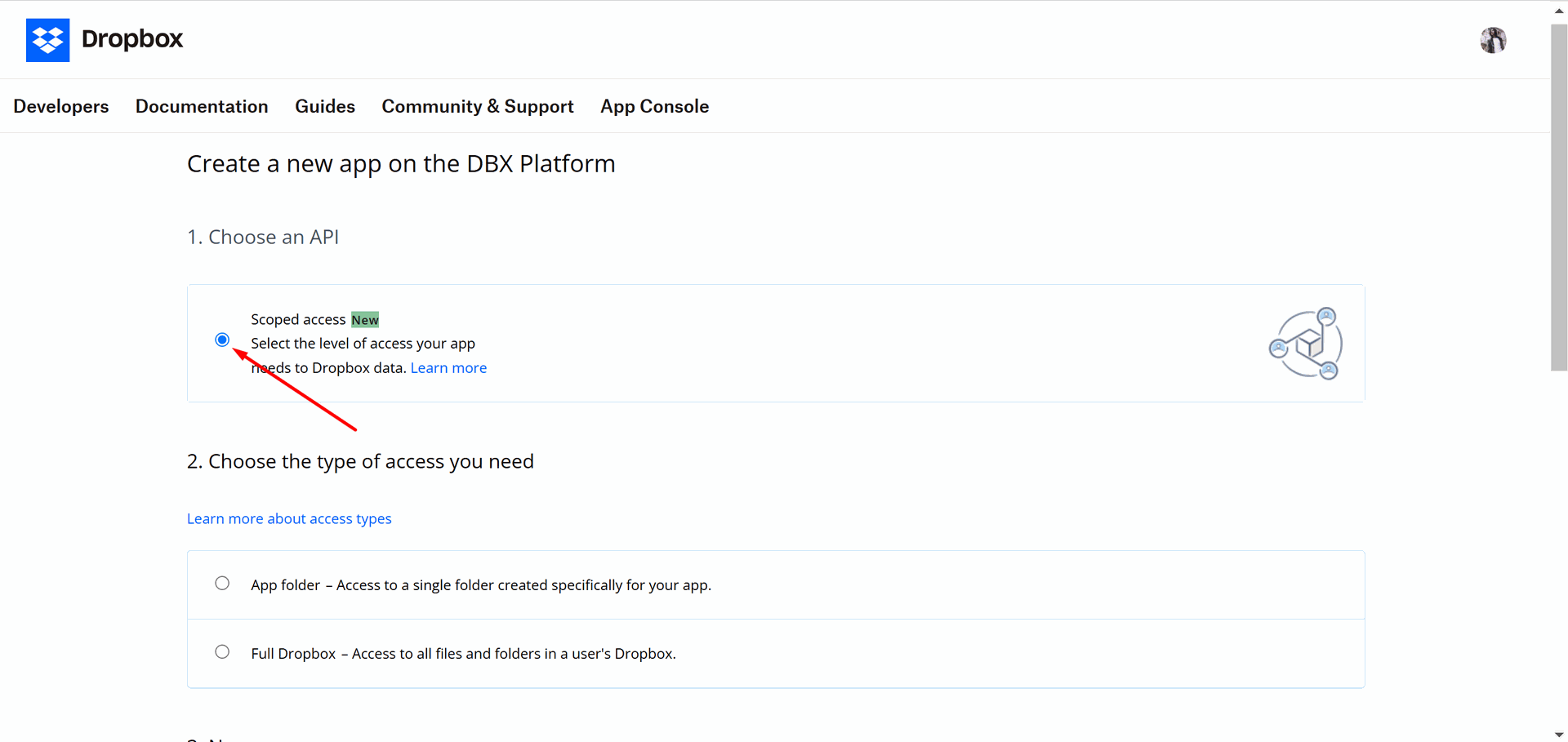Open the Guides menu item
This screenshot has height=742, width=1568.
[325, 106]
